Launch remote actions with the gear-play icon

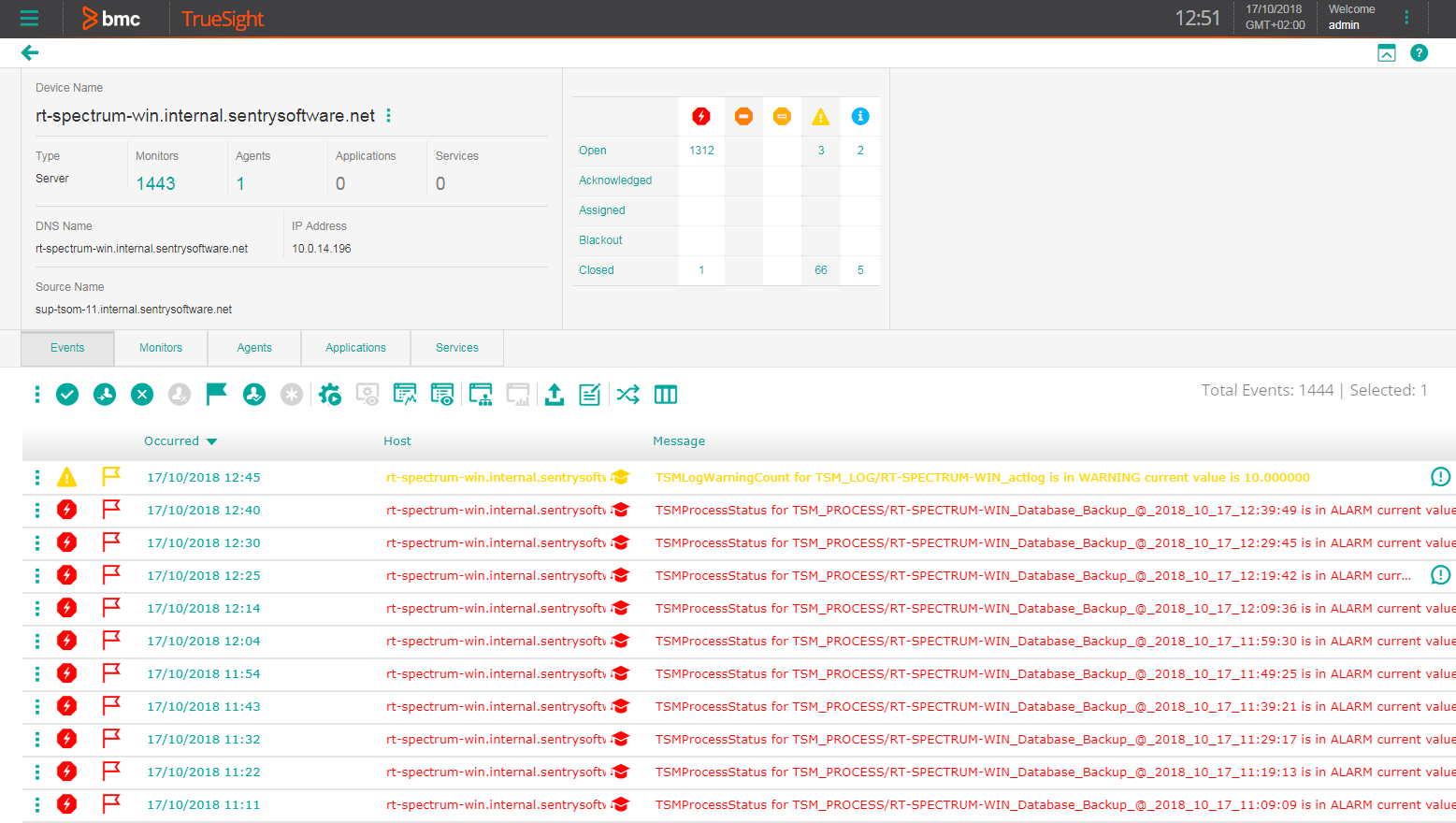pos(329,394)
